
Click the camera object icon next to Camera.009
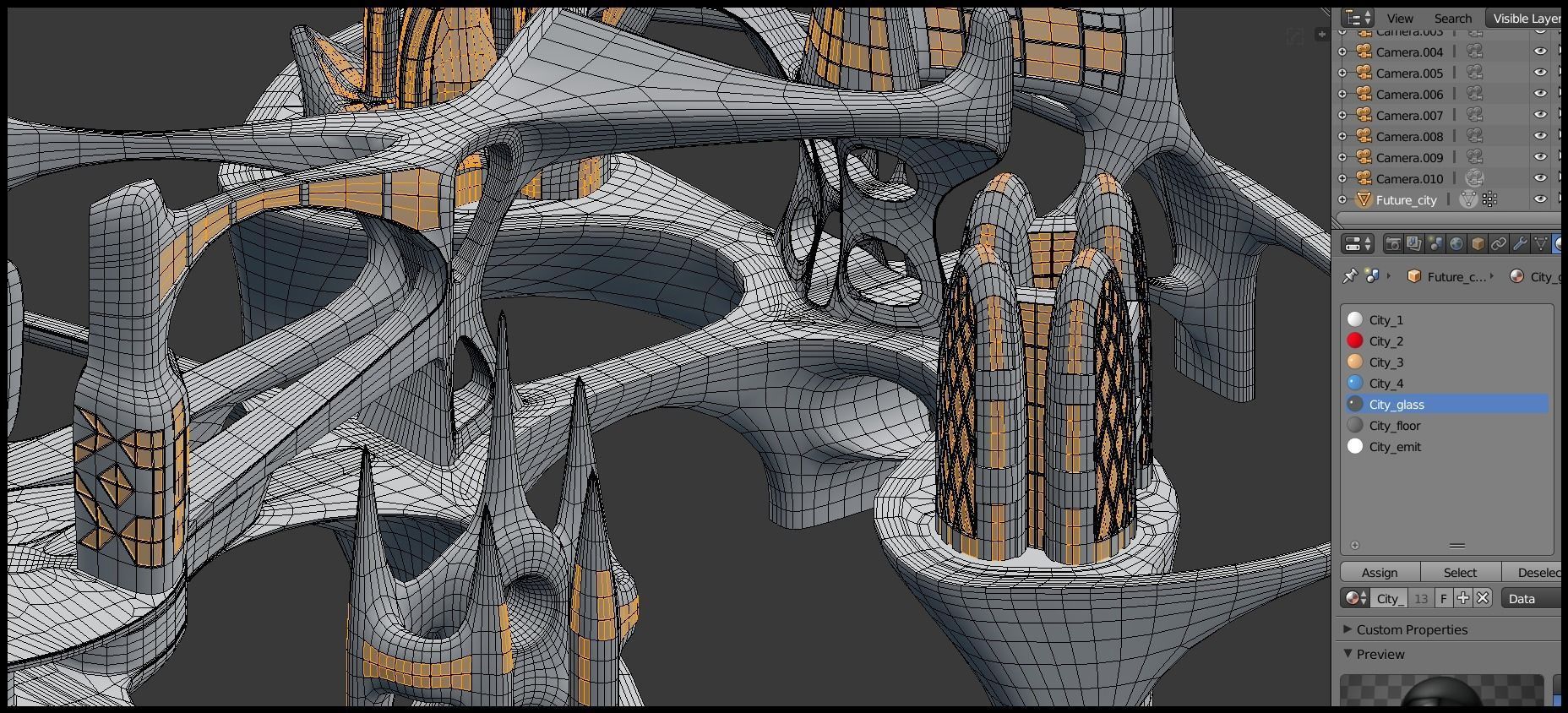[1364, 158]
